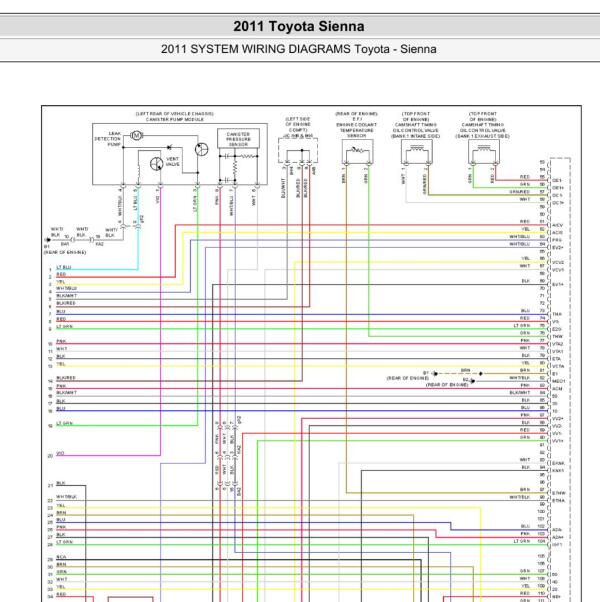Click 'GRN/RED' wire label beside pin 57
This screenshot has height=602, width=600.
pos(520,192)
